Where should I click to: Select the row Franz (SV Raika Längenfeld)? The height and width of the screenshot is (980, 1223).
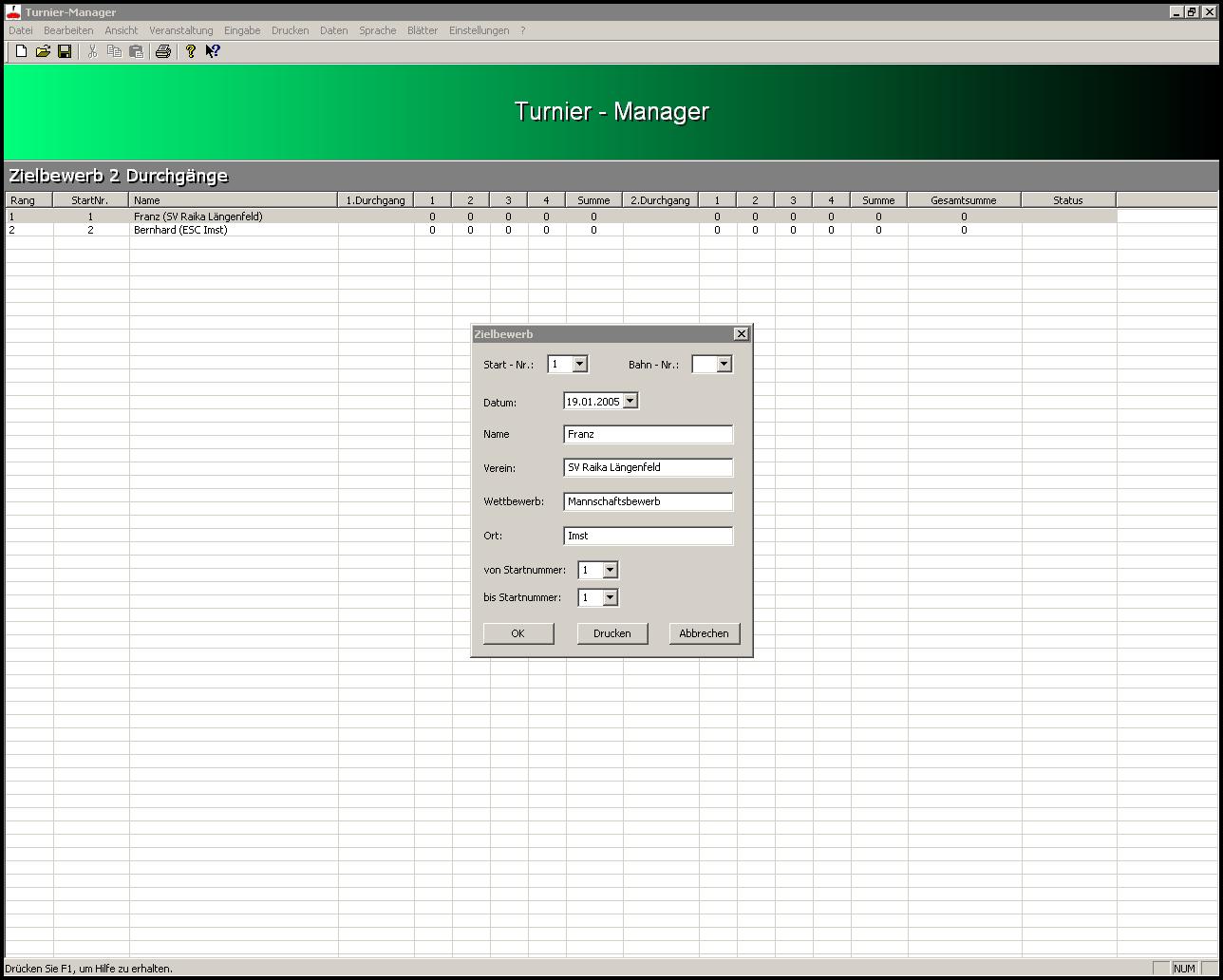(560, 217)
